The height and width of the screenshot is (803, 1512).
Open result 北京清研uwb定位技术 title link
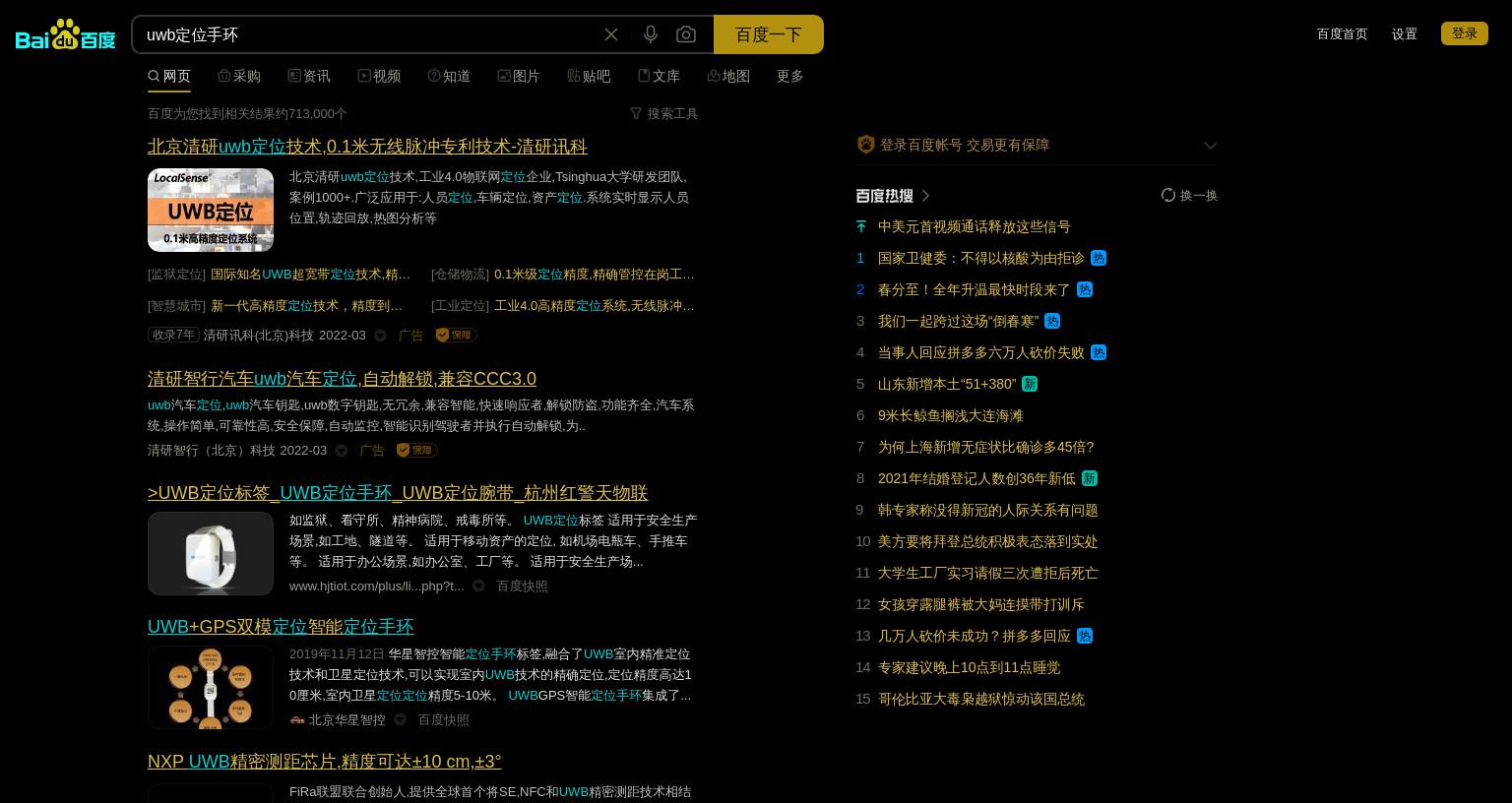(367, 147)
